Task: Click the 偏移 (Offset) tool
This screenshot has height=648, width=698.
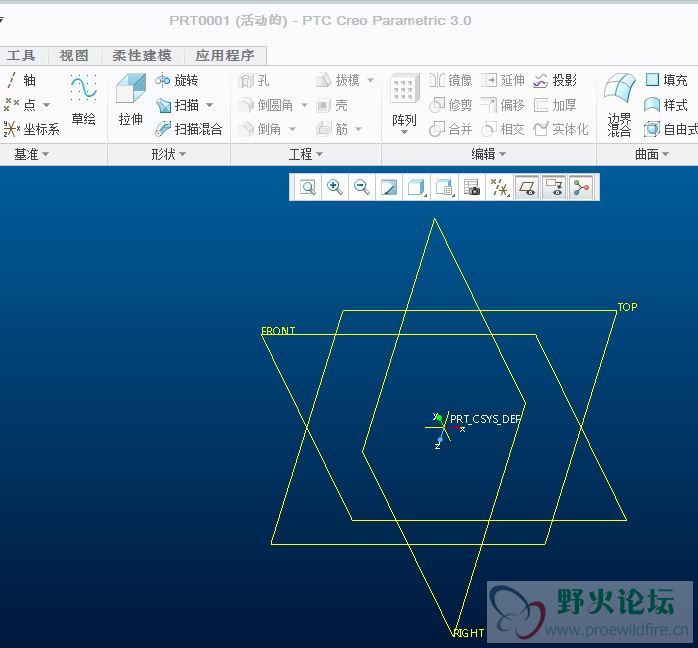Action: click(503, 105)
